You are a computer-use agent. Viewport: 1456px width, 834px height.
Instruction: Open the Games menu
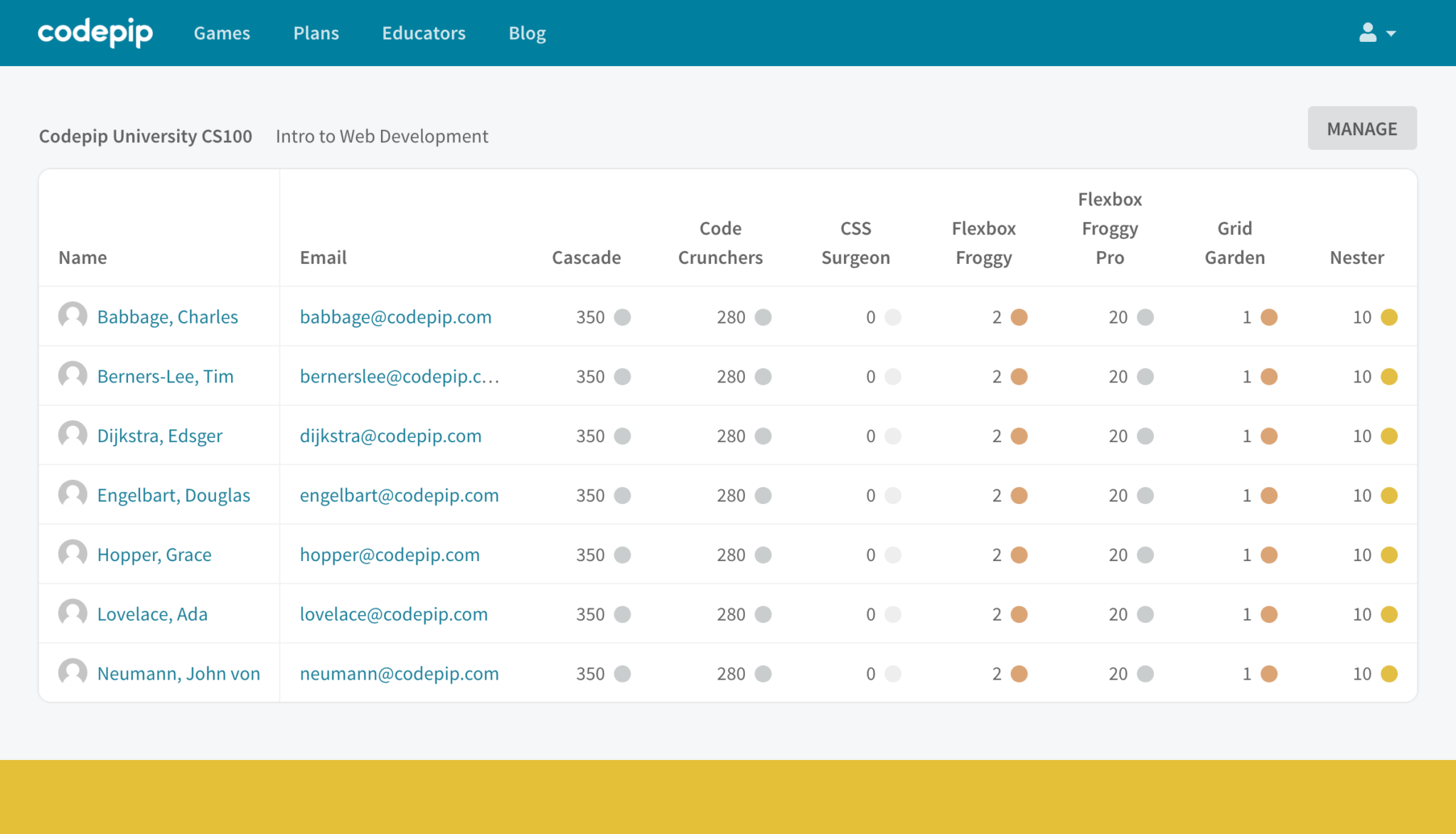221,33
